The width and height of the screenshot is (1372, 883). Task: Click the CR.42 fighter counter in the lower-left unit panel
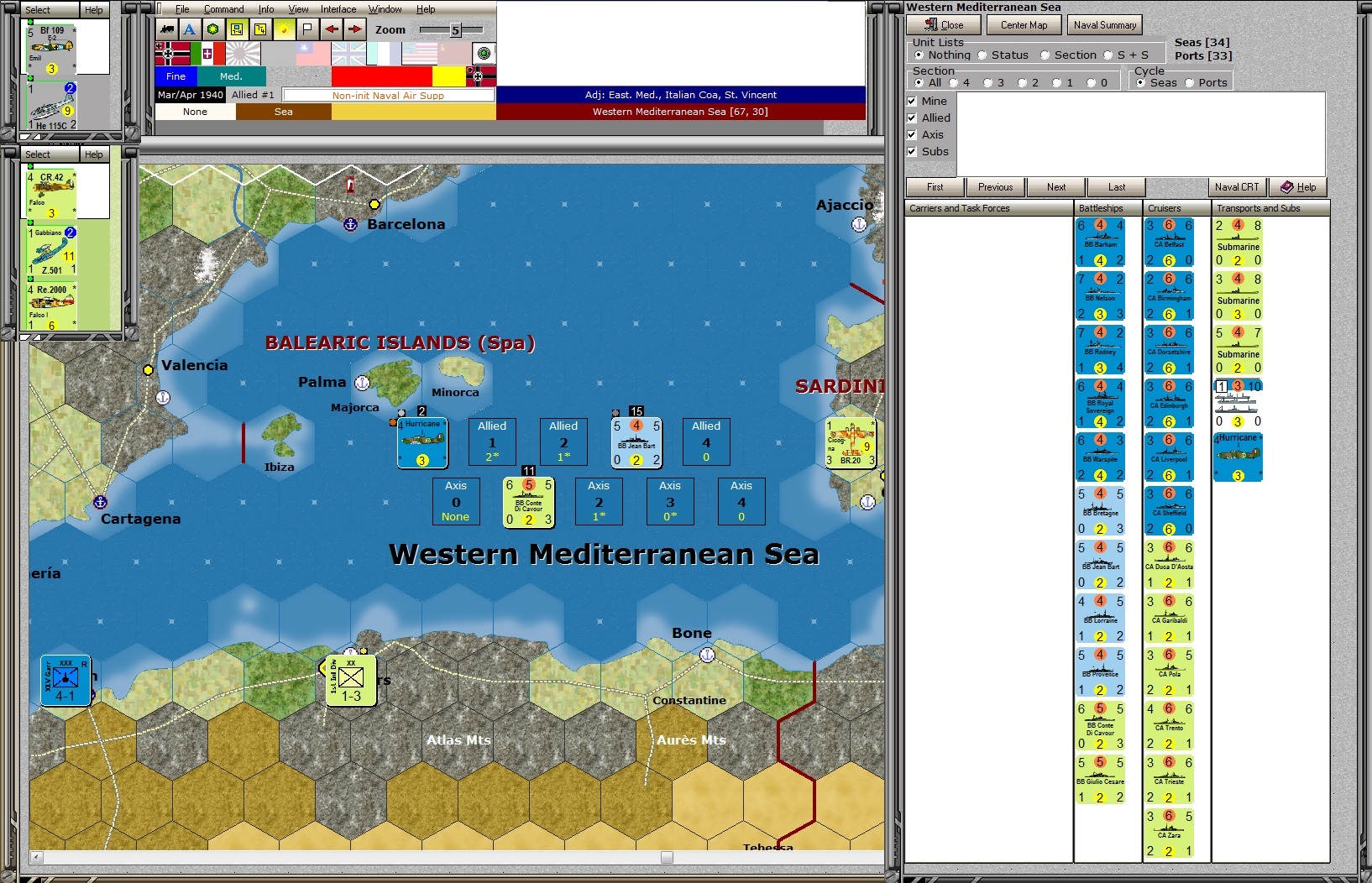(x=51, y=195)
